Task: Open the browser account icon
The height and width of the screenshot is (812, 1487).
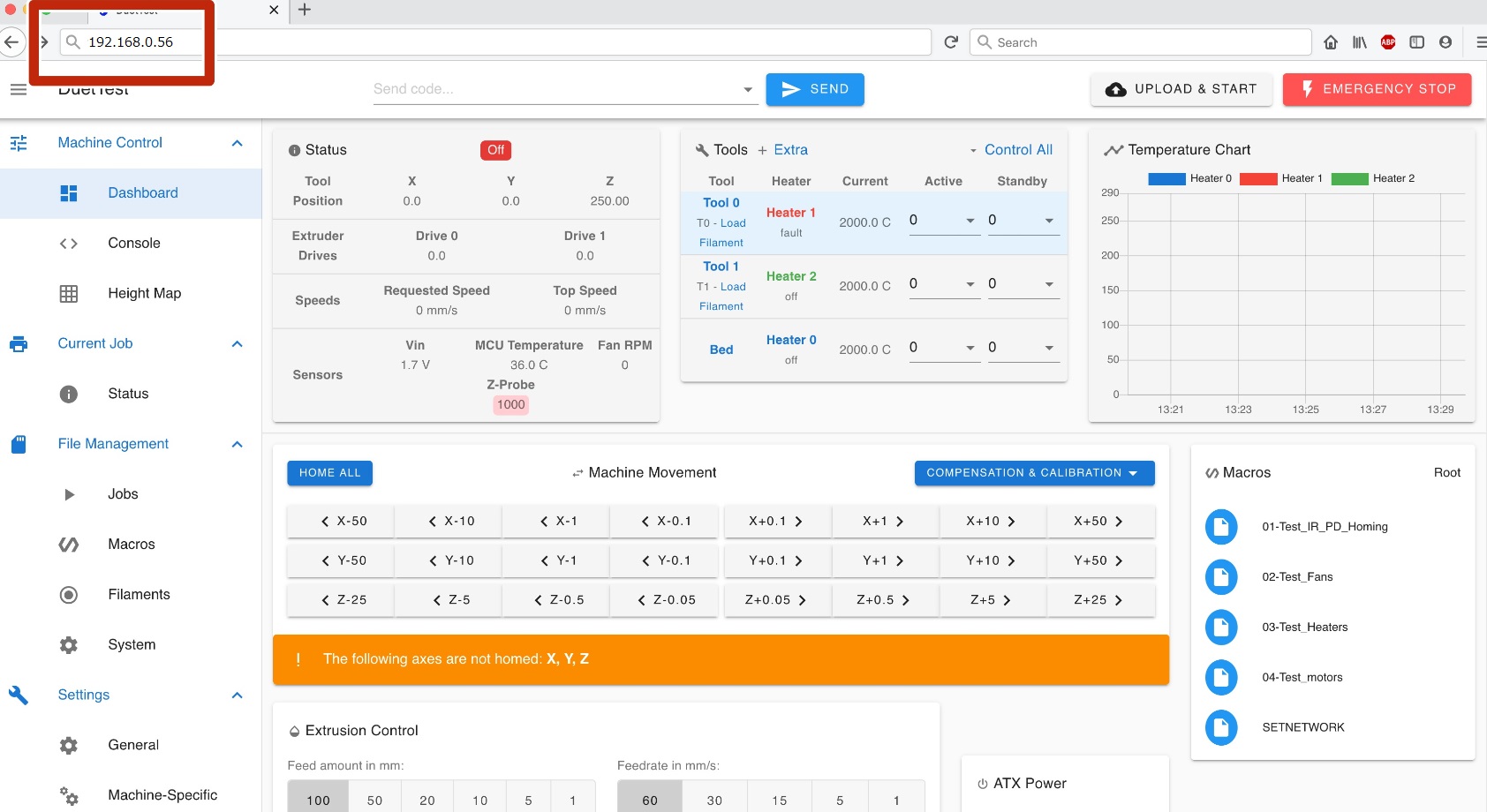Action: coord(1445,42)
